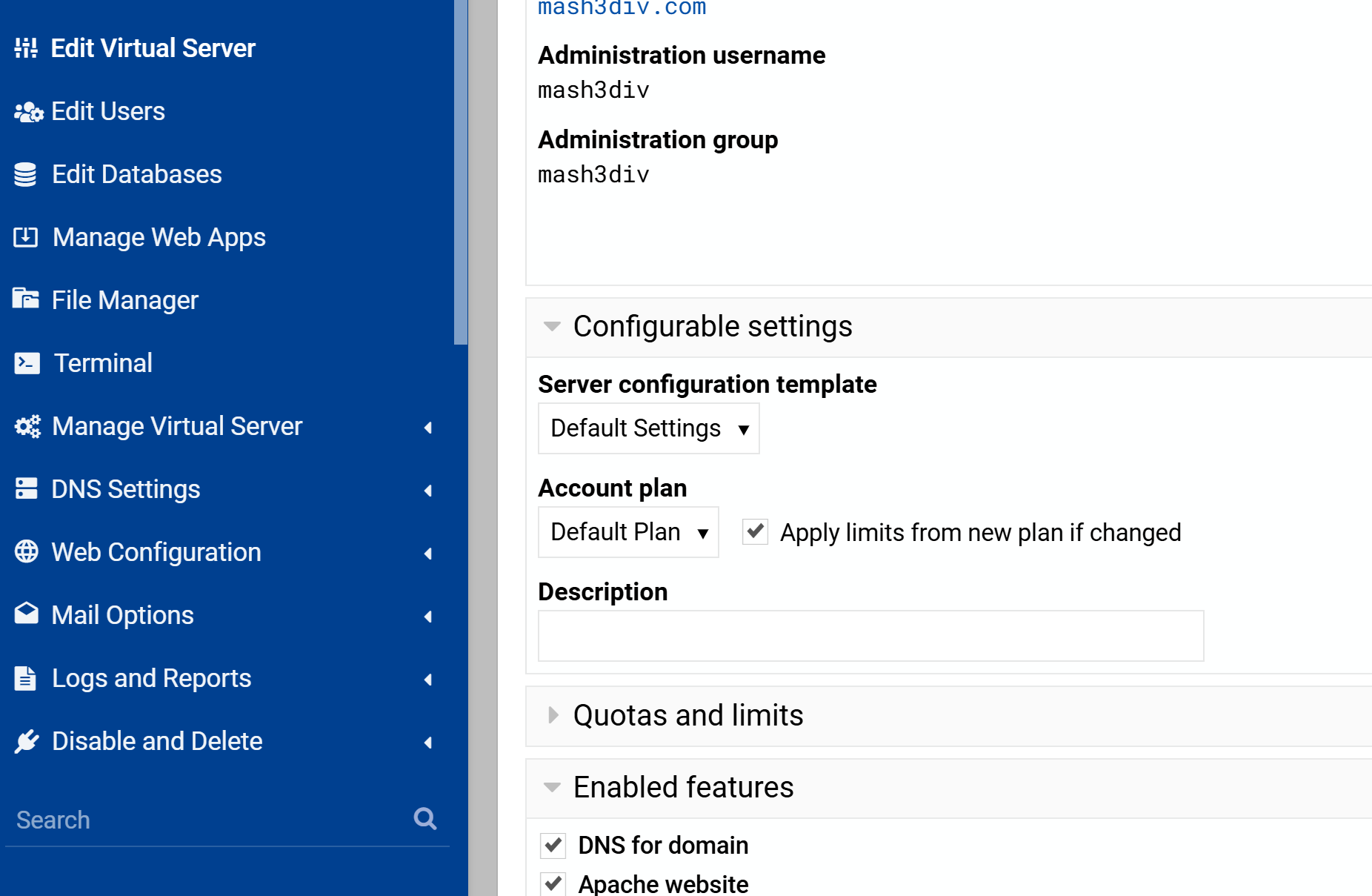Click the Account plan label
1372x896 pixels.
[x=613, y=488]
